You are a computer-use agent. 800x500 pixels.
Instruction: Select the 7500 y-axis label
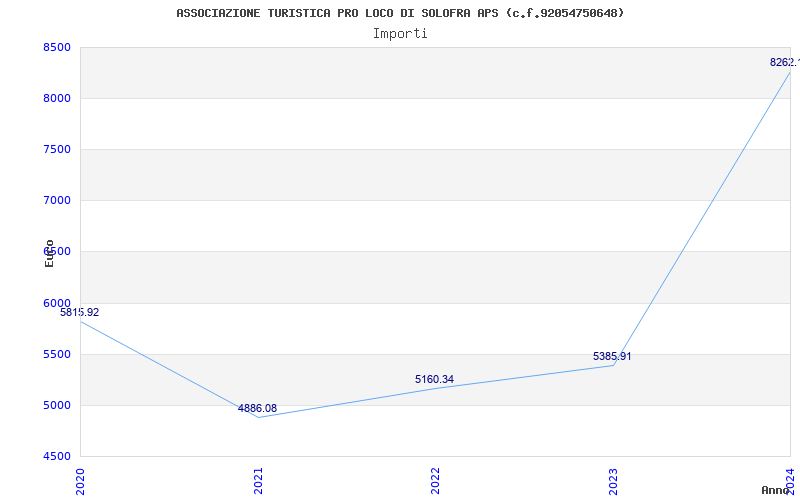(57, 149)
